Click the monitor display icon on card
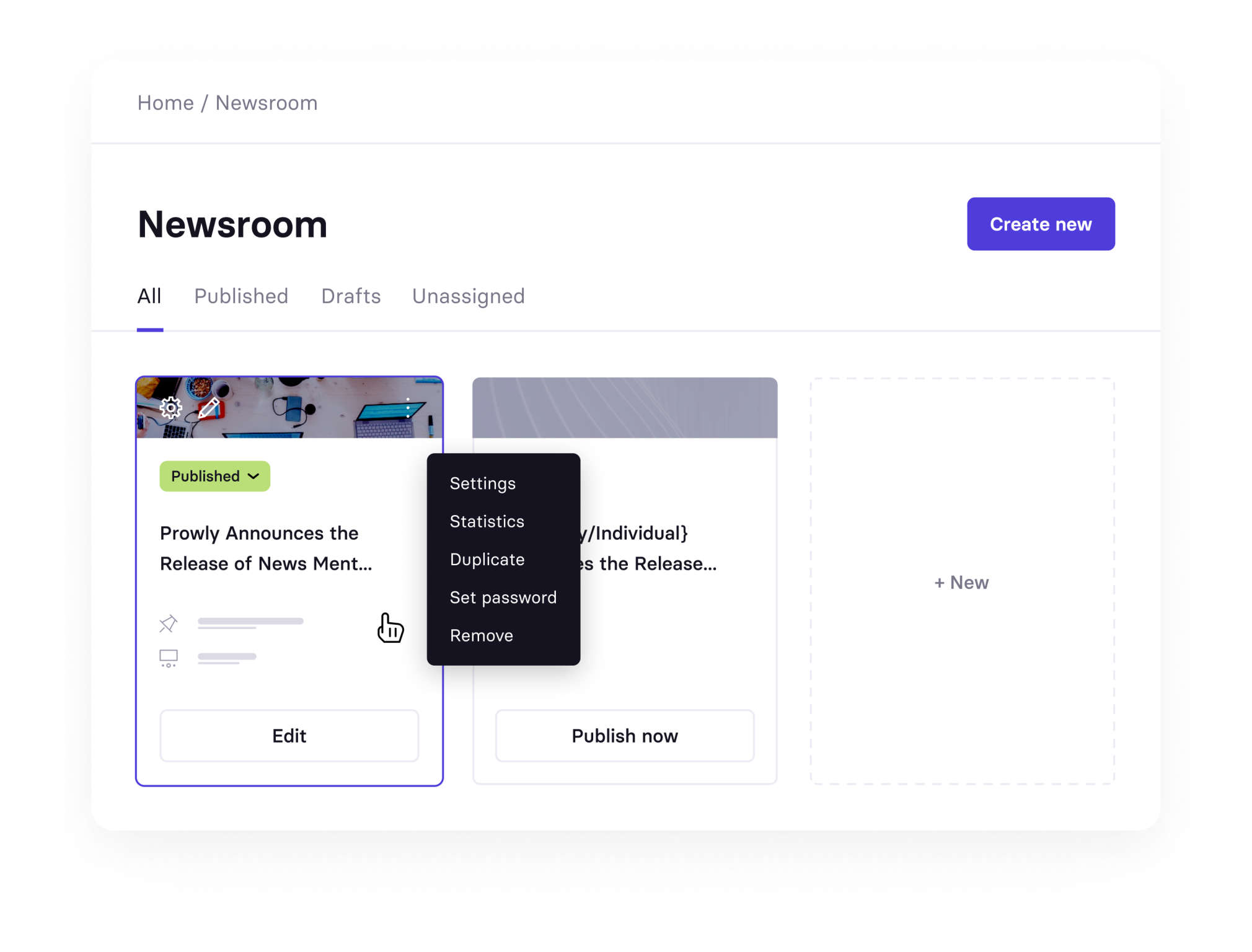Screen dimensions: 1252x952 tap(169, 658)
